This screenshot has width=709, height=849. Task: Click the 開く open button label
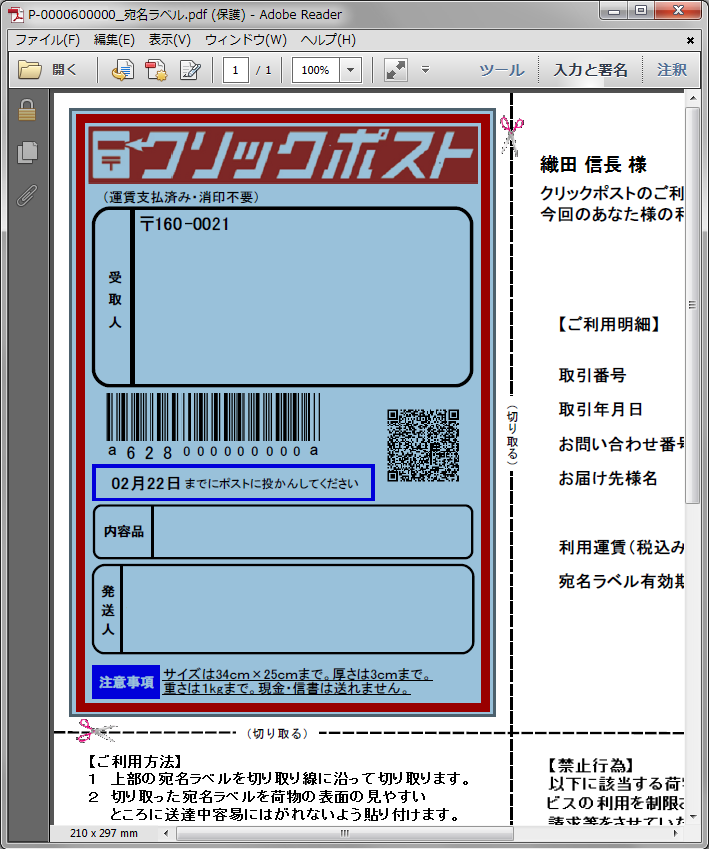pyautogui.click(x=64, y=70)
